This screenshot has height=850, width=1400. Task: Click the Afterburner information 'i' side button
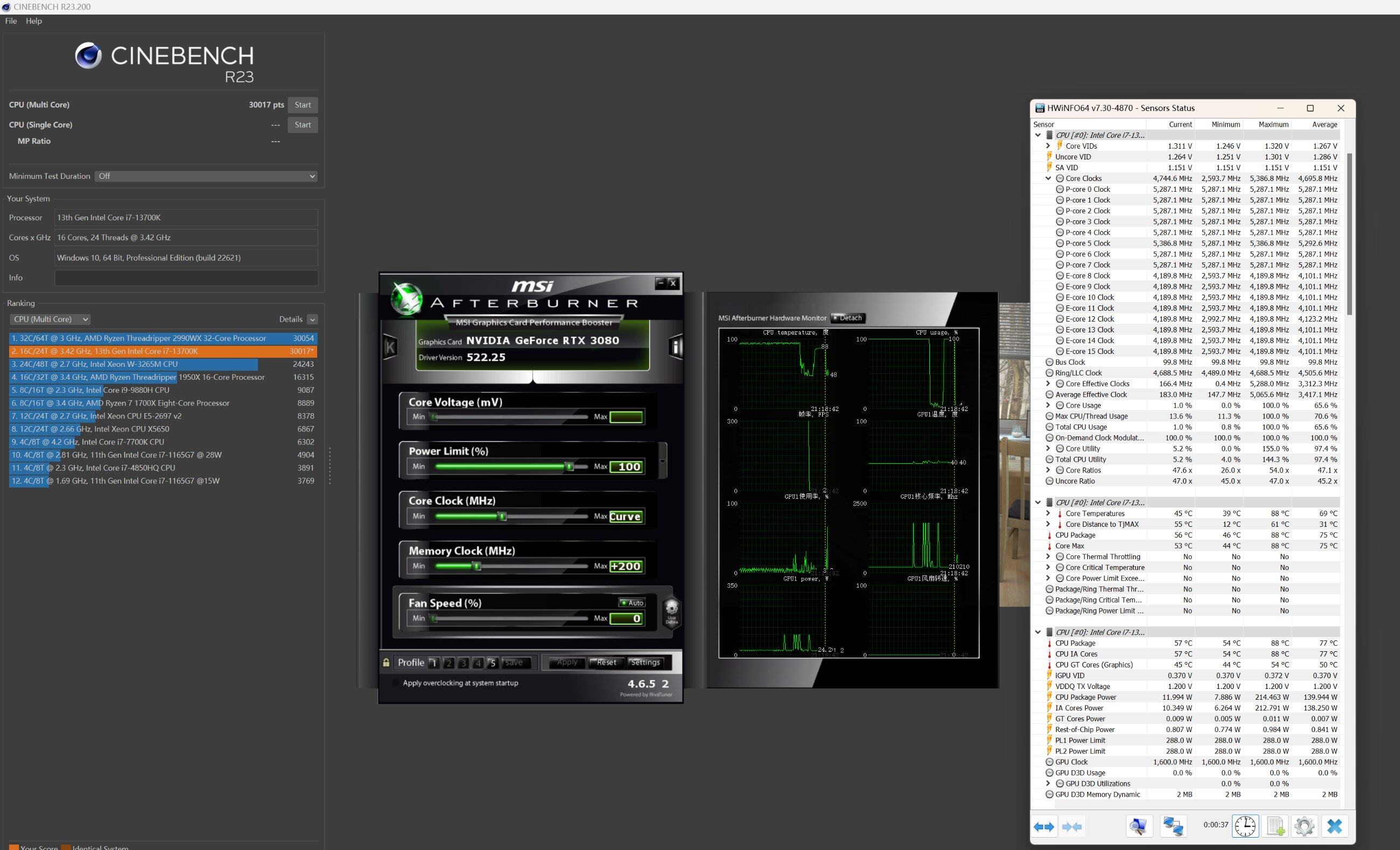click(x=676, y=347)
